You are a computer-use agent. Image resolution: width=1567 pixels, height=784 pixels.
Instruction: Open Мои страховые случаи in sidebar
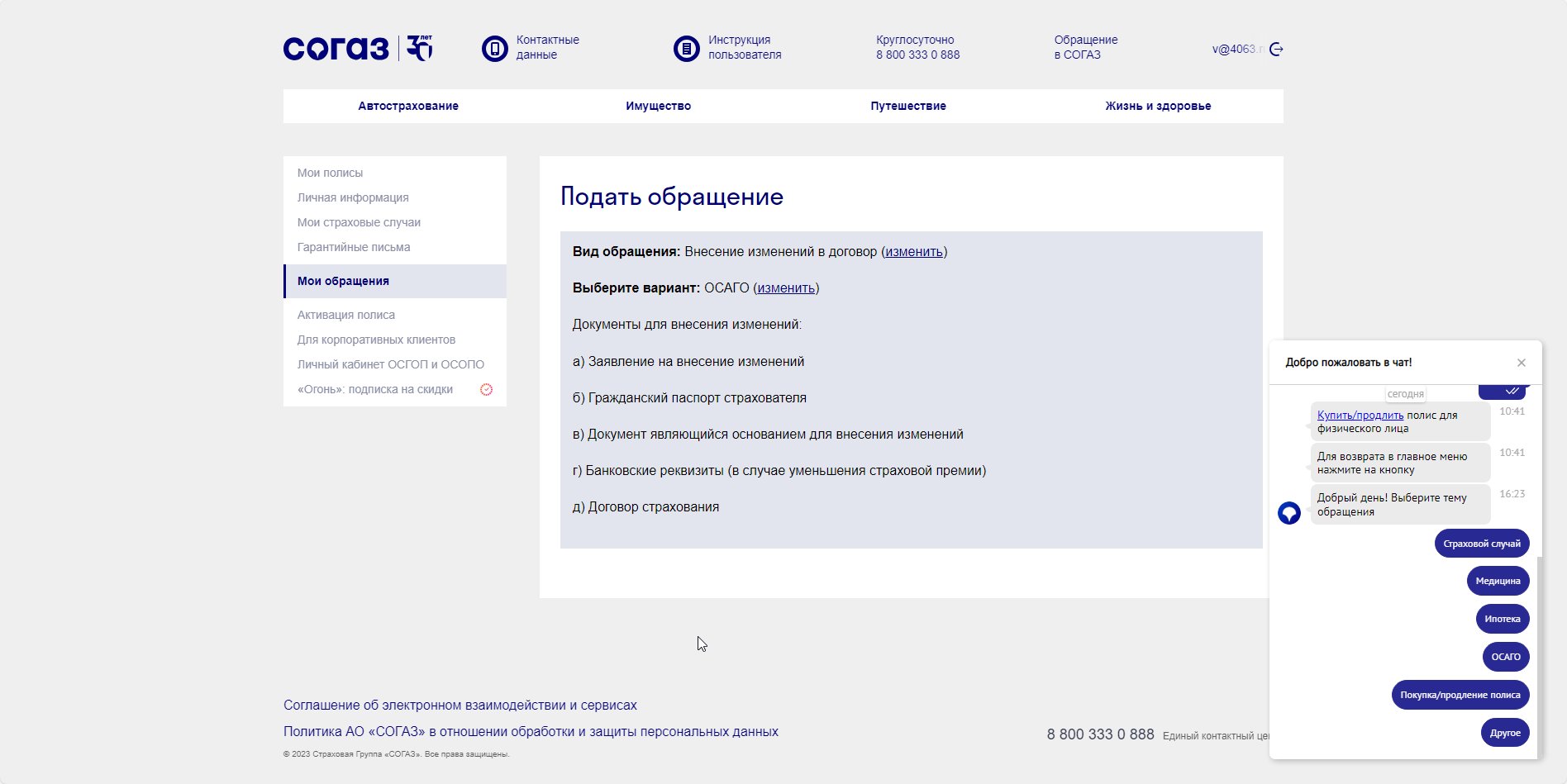click(359, 222)
